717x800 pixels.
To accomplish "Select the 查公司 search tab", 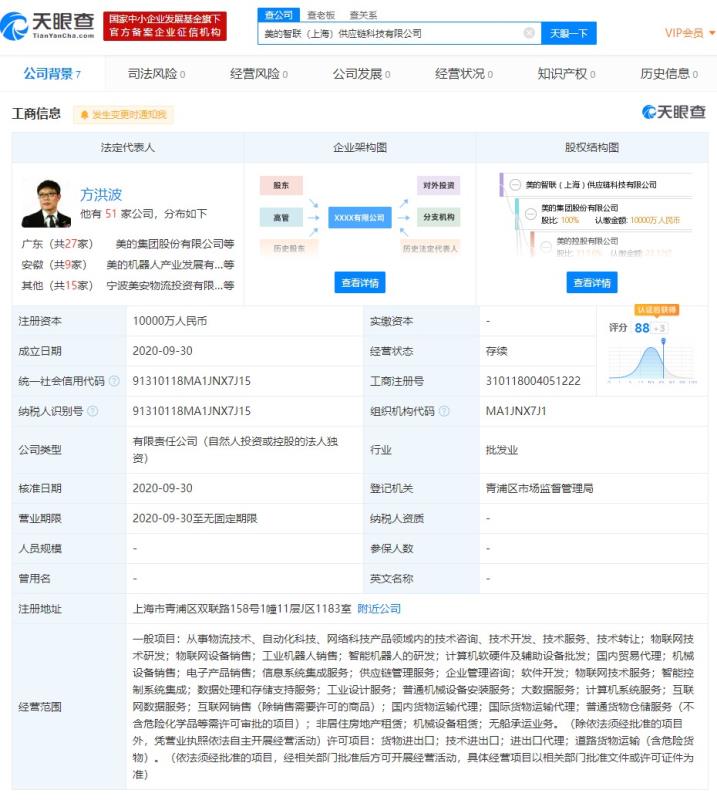I will point(279,15).
